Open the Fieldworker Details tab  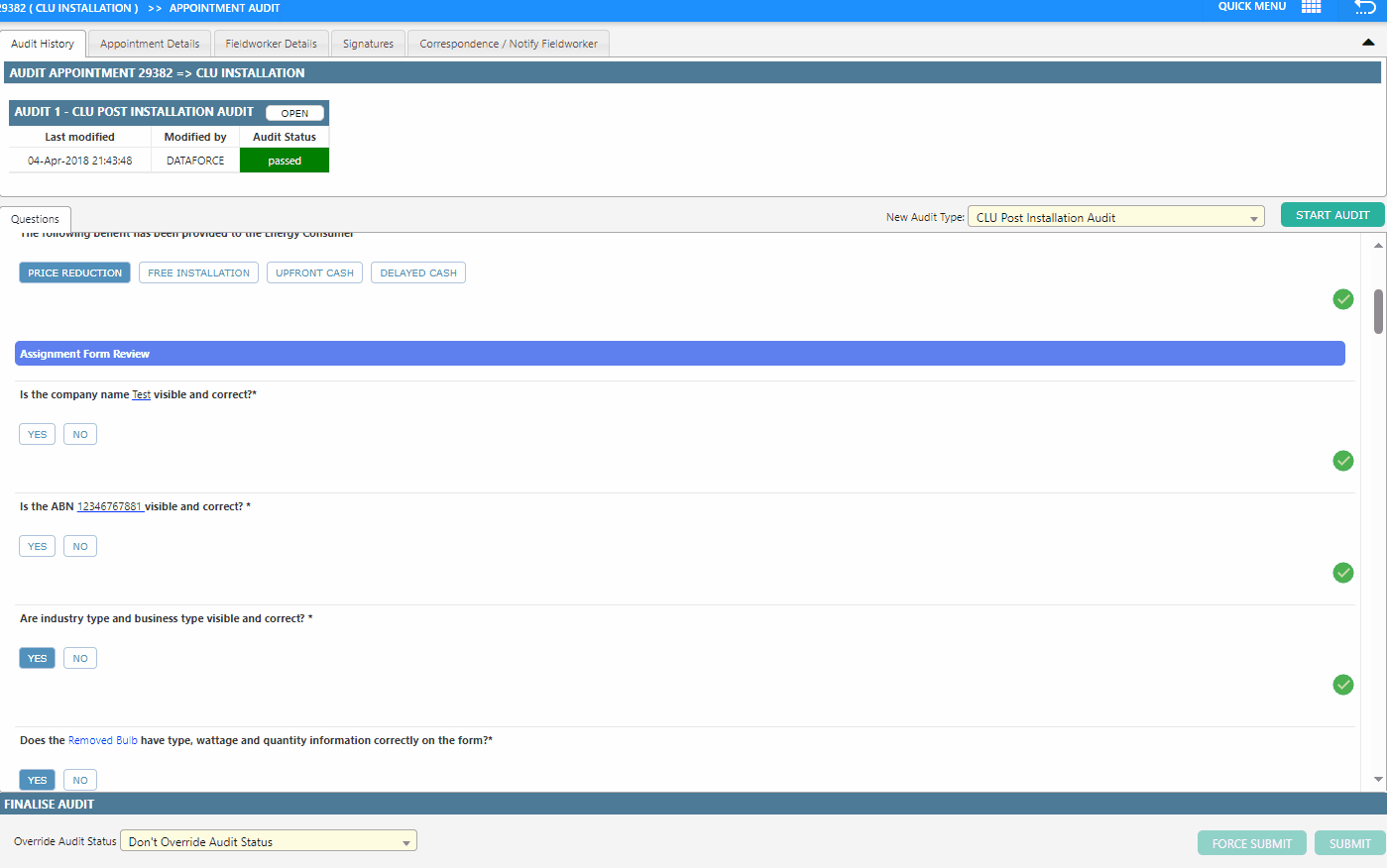(271, 44)
